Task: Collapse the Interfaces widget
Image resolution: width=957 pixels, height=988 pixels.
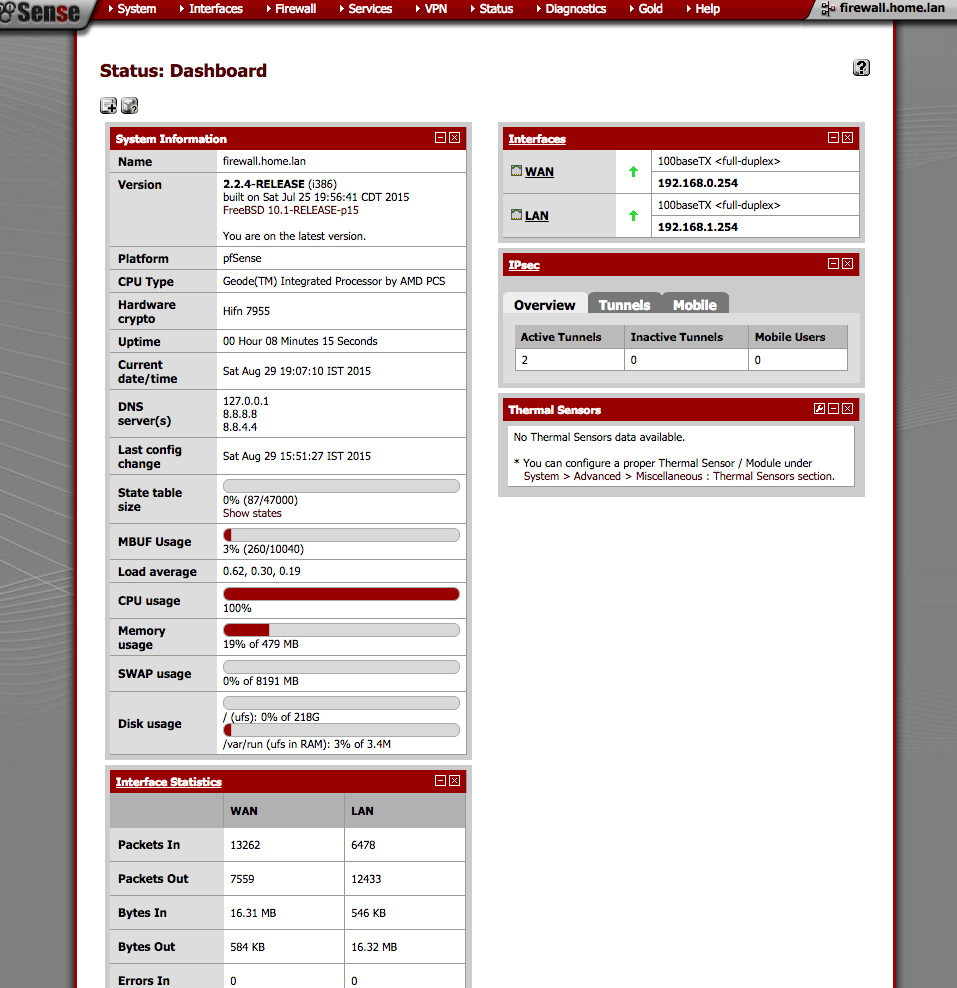Action: [x=833, y=138]
